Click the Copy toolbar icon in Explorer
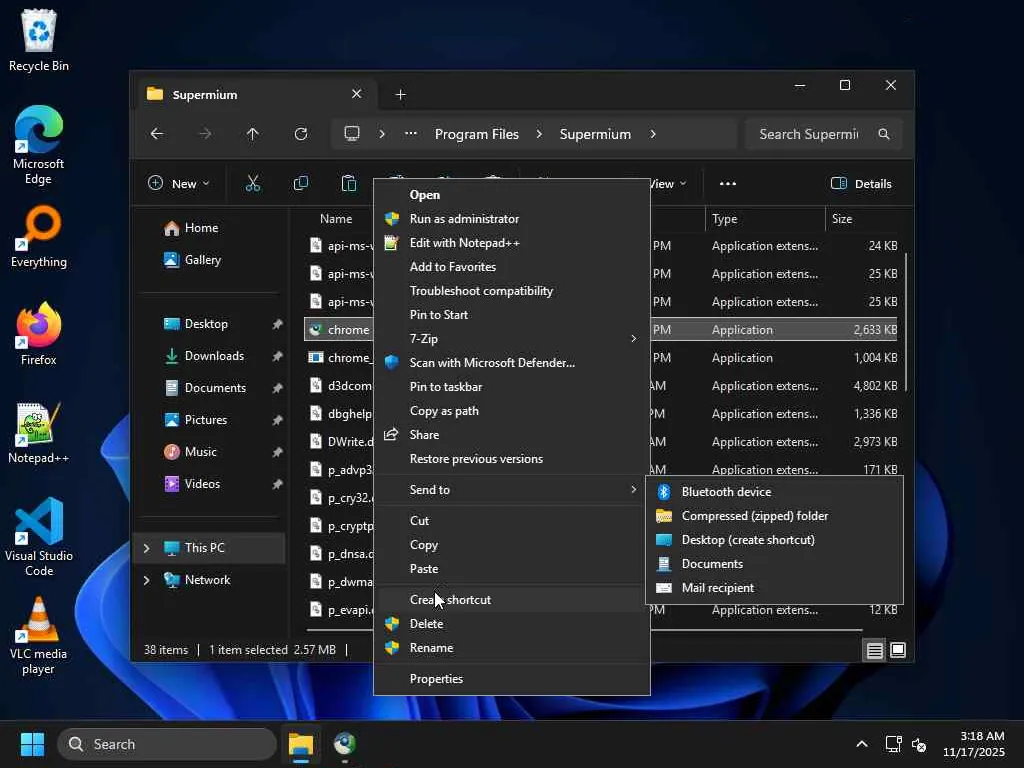Image resolution: width=1024 pixels, height=768 pixels. (x=300, y=184)
